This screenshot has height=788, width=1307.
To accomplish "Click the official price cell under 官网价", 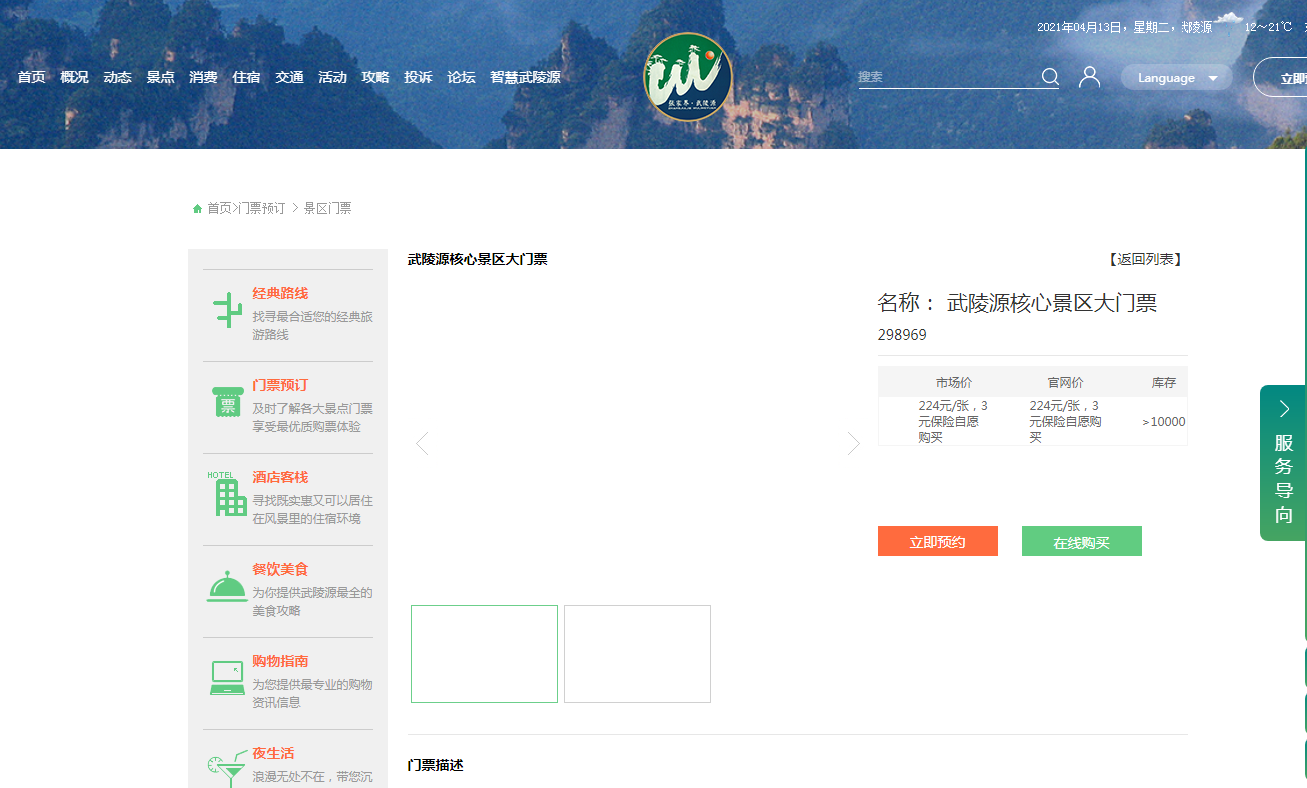I will pyautogui.click(x=1065, y=421).
